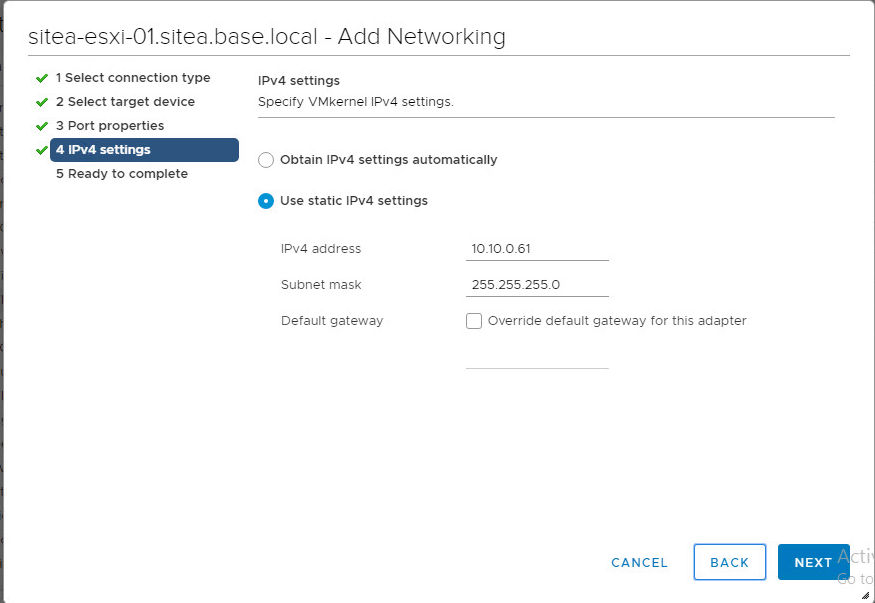Click the Add Networking dialog title
This screenshot has width=875, height=603.
pyautogui.click(x=267, y=37)
